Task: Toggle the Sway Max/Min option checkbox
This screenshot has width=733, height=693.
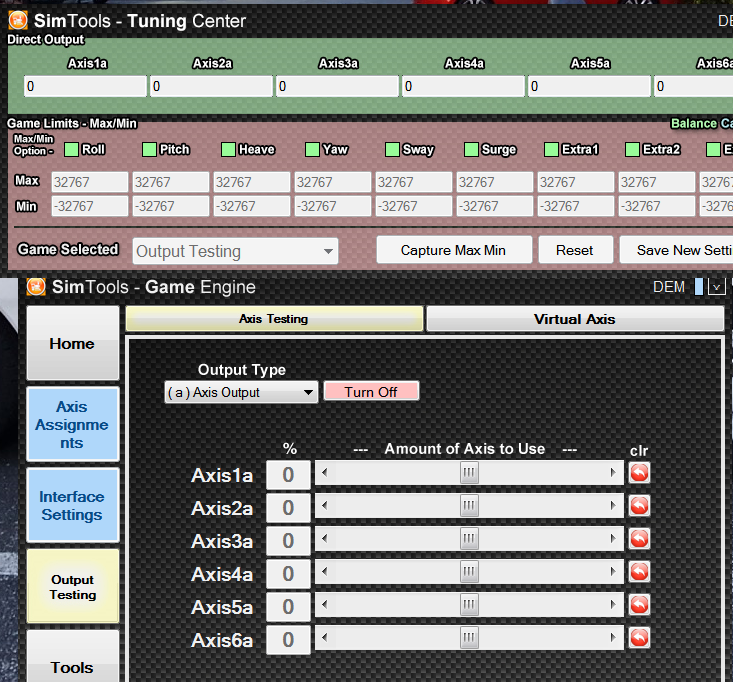Action: pos(392,150)
